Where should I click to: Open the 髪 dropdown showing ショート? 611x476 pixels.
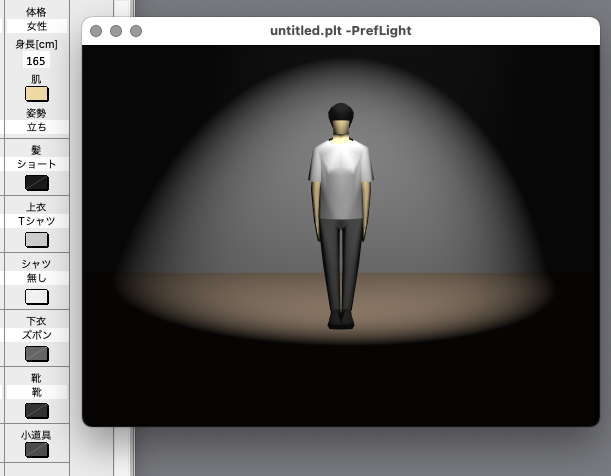tap(37, 164)
